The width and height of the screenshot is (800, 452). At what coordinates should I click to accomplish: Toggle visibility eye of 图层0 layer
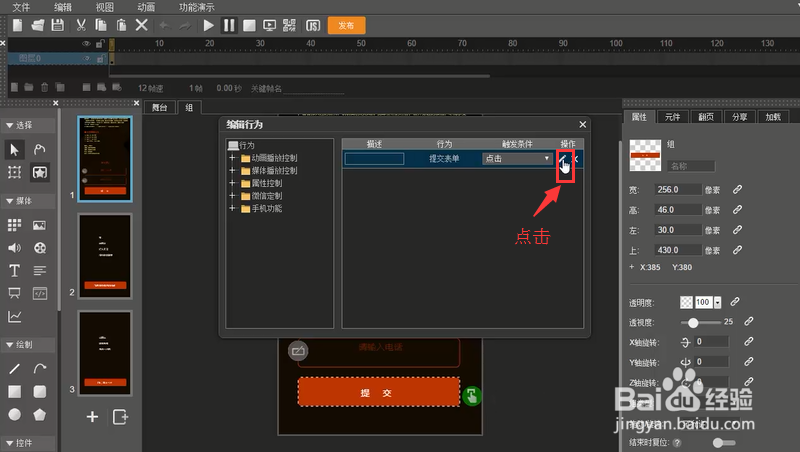86,59
